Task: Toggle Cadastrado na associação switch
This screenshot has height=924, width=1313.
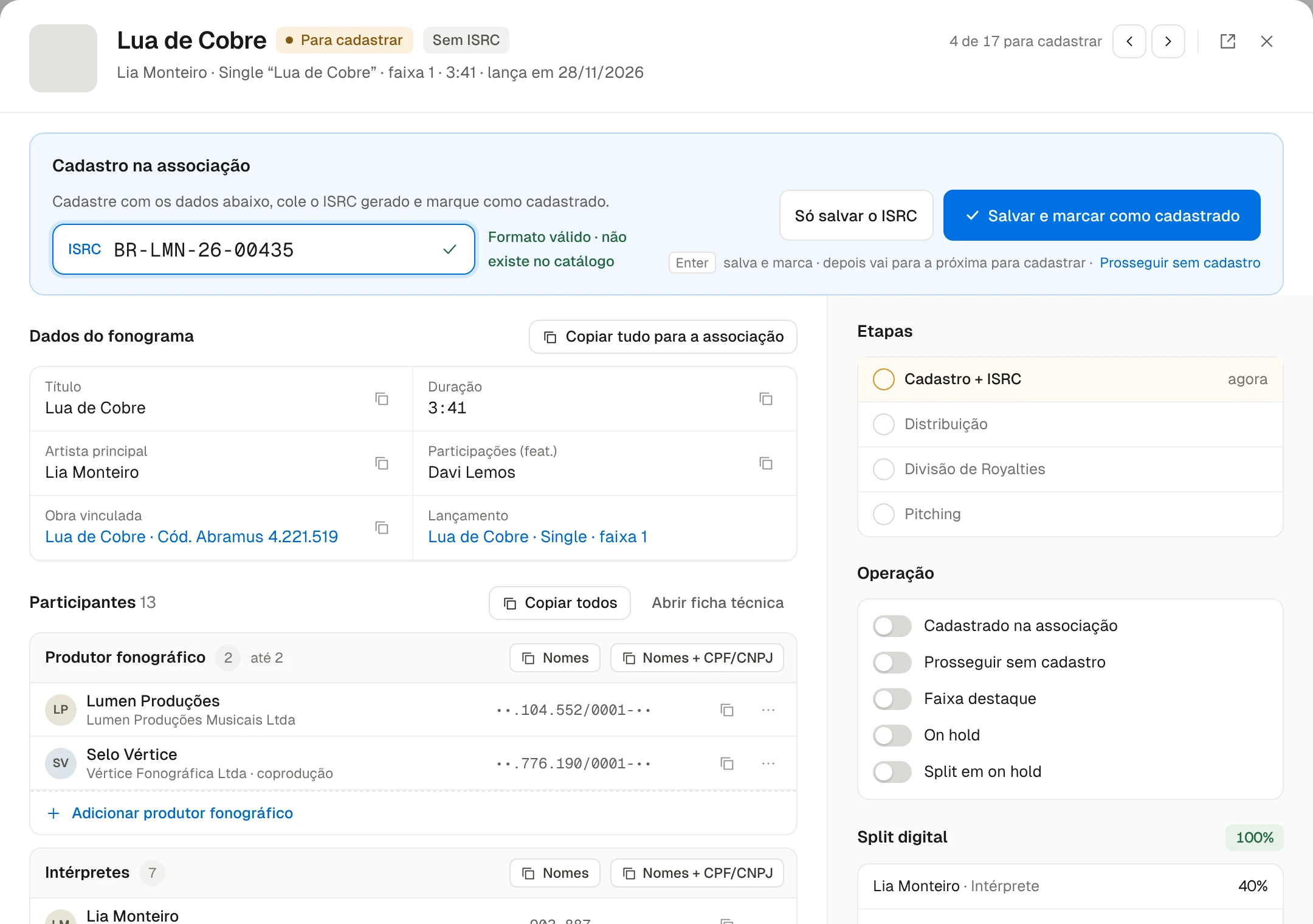Action: (892, 626)
